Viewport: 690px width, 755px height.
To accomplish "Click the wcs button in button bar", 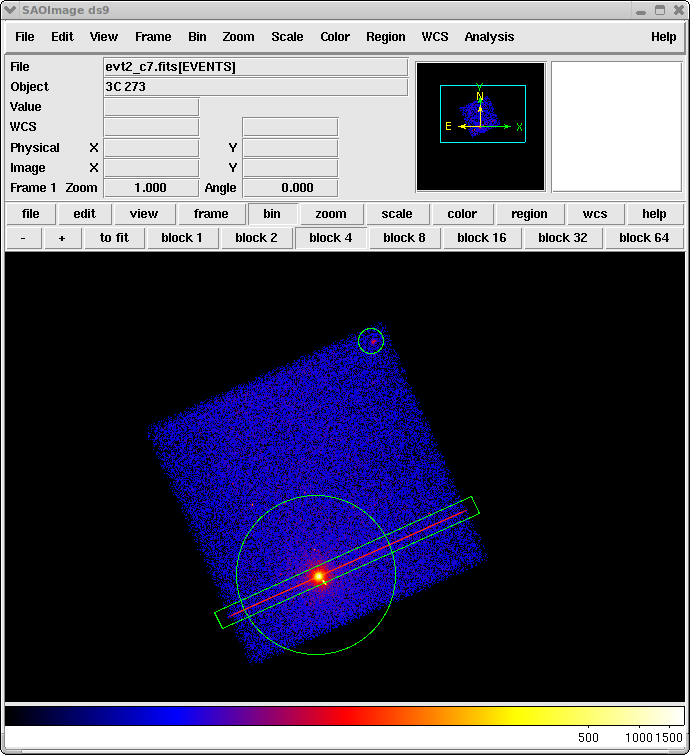I will [595, 214].
